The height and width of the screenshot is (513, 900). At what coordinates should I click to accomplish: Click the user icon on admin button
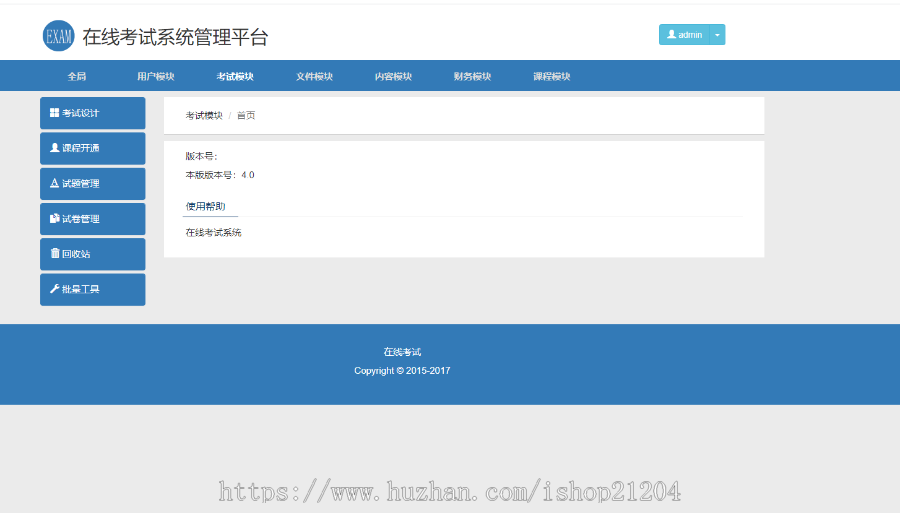[671, 34]
